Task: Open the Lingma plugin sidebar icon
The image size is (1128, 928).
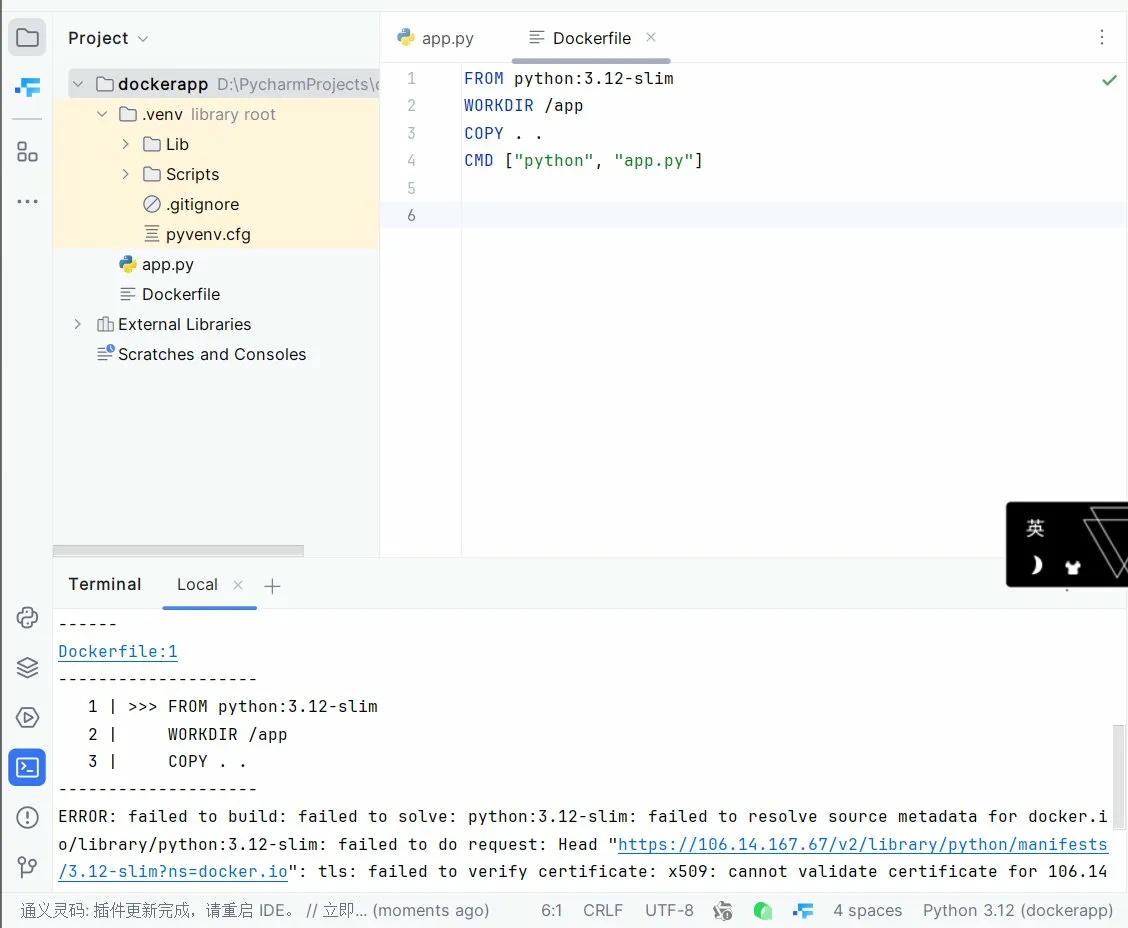Action: [27, 87]
